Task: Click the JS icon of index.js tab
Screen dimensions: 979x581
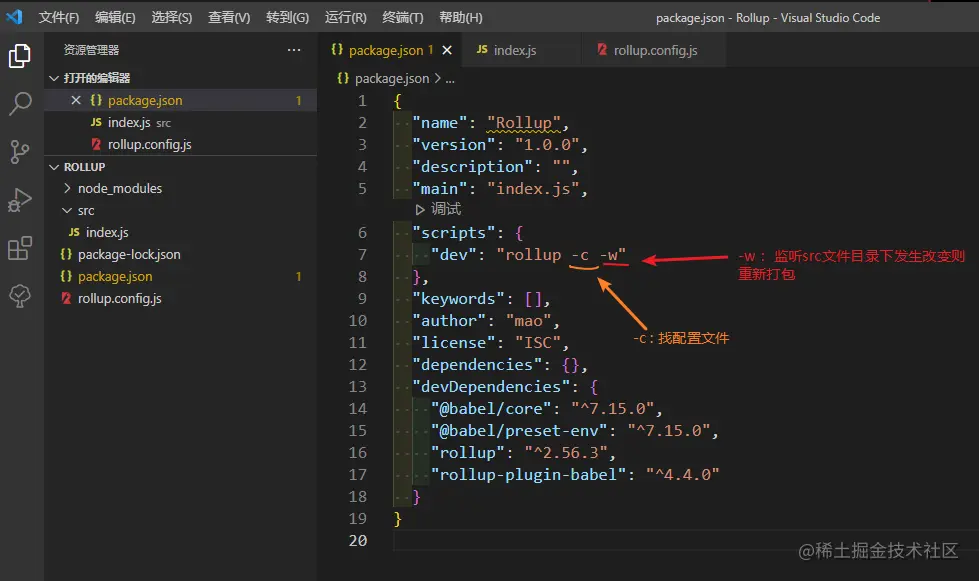Action: (x=482, y=49)
